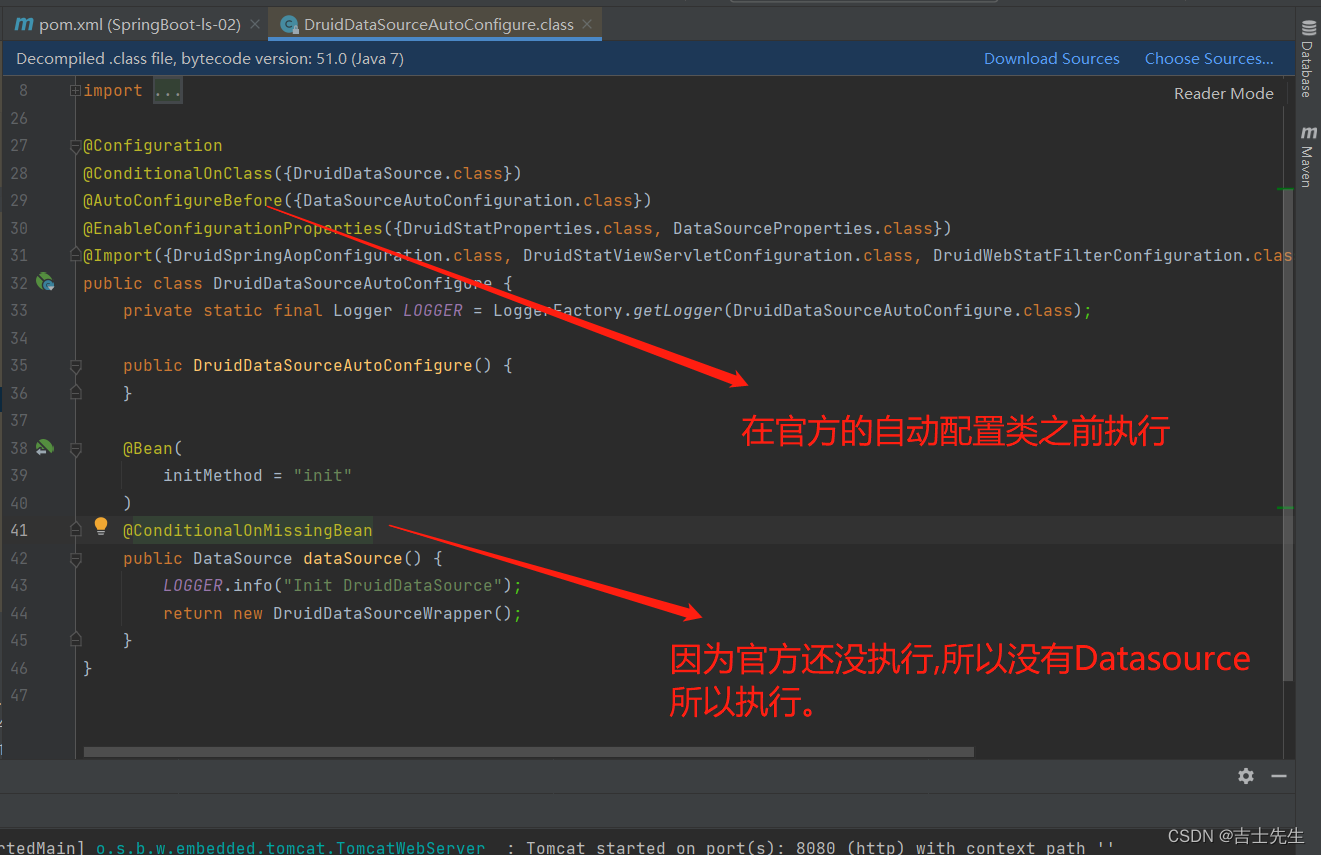Click the vertical scrollbar of the editor

[x=1288, y=436]
